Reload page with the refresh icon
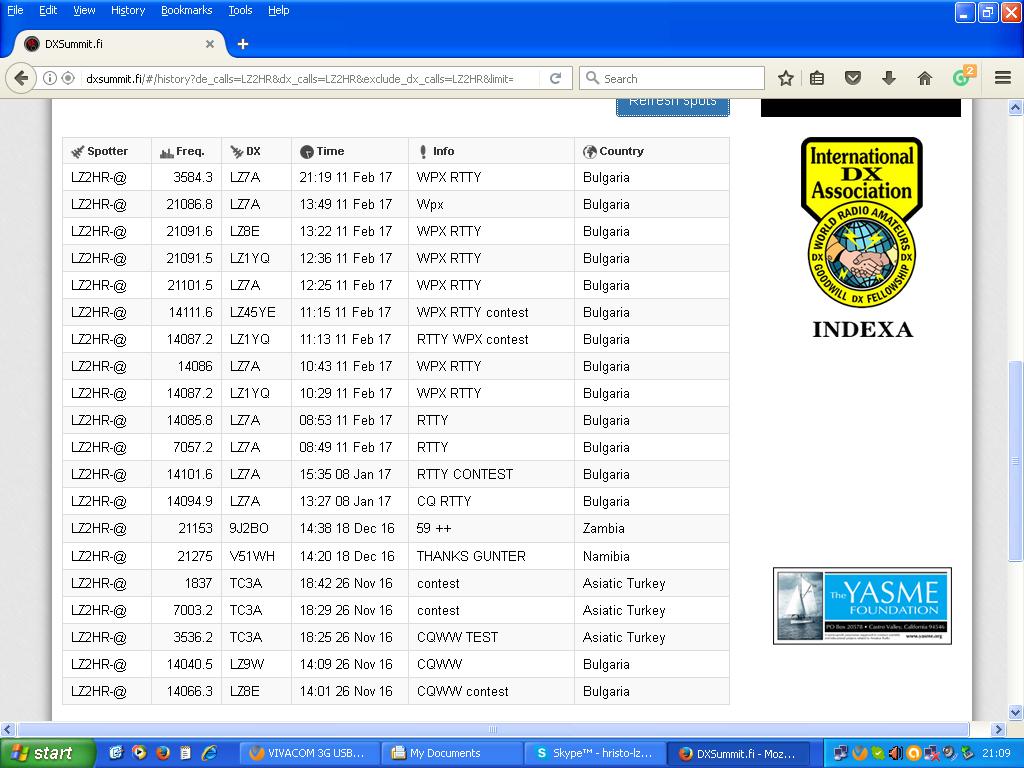This screenshot has height=768, width=1024. coord(556,78)
